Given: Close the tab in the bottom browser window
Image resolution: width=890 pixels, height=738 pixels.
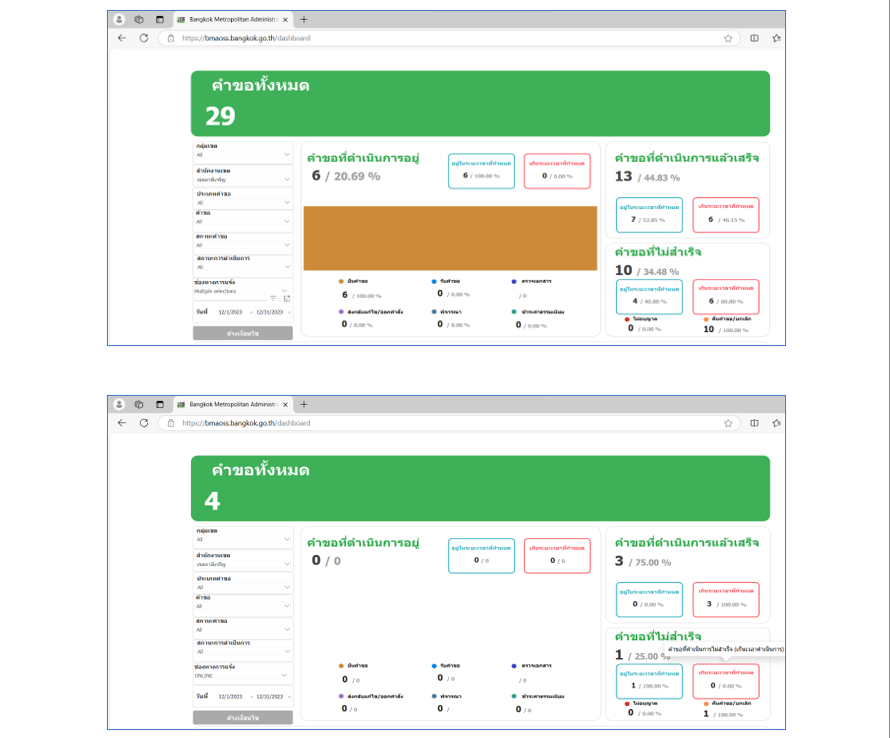Looking at the screenshot, I should (x=285, y=404).
